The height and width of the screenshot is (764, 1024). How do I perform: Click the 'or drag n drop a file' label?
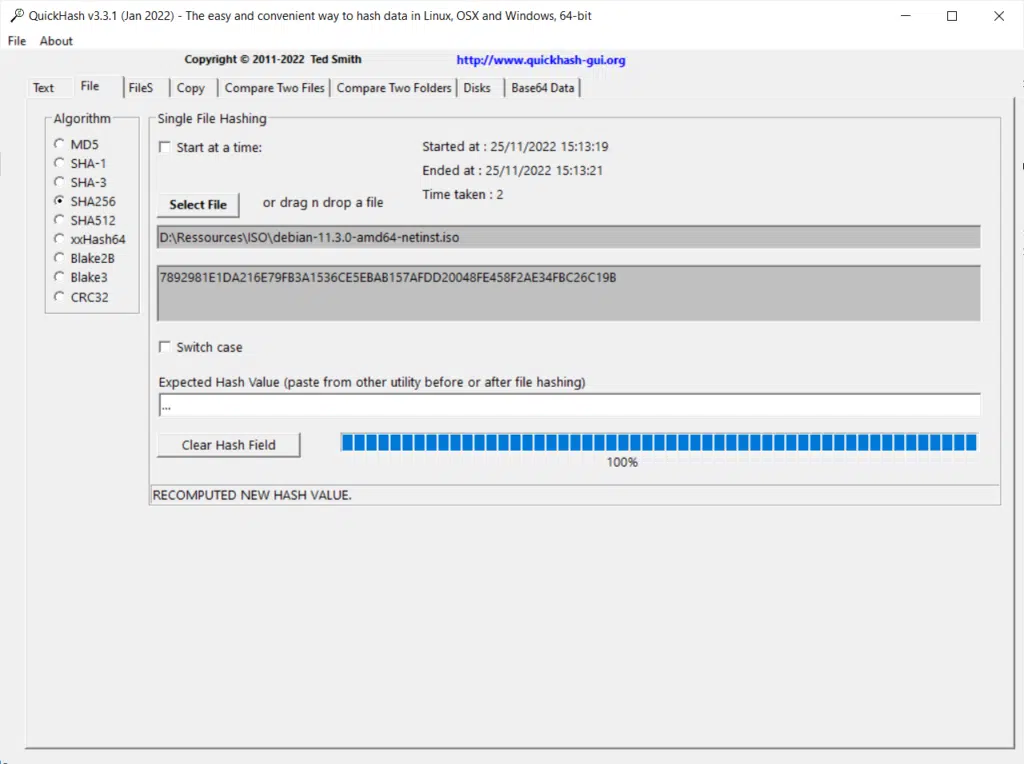tap(323, 202)
